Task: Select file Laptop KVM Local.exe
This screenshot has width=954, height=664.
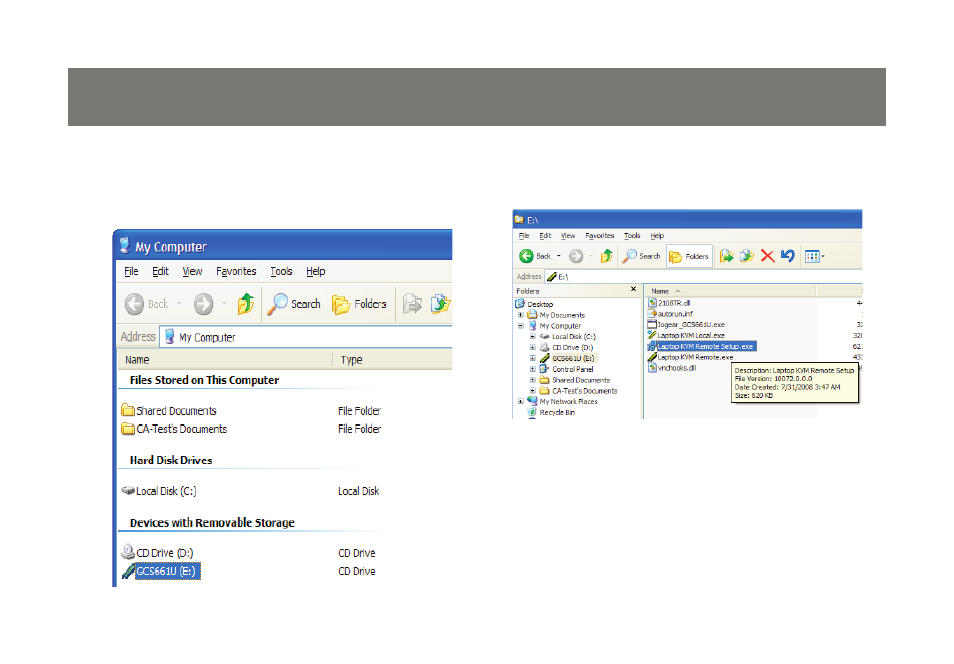Action: [686, 335]
